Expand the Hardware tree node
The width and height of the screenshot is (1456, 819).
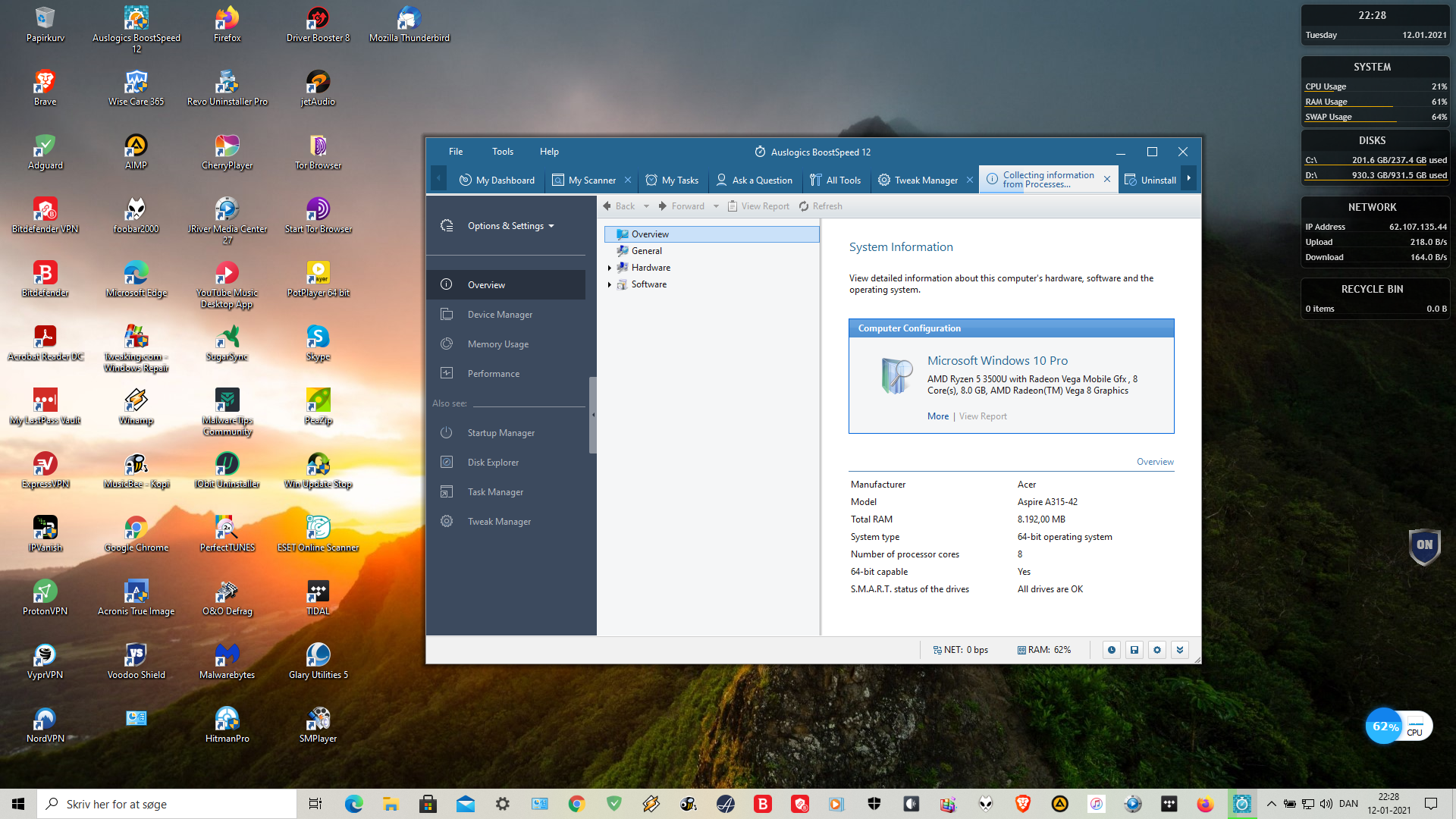click(609, 268)
